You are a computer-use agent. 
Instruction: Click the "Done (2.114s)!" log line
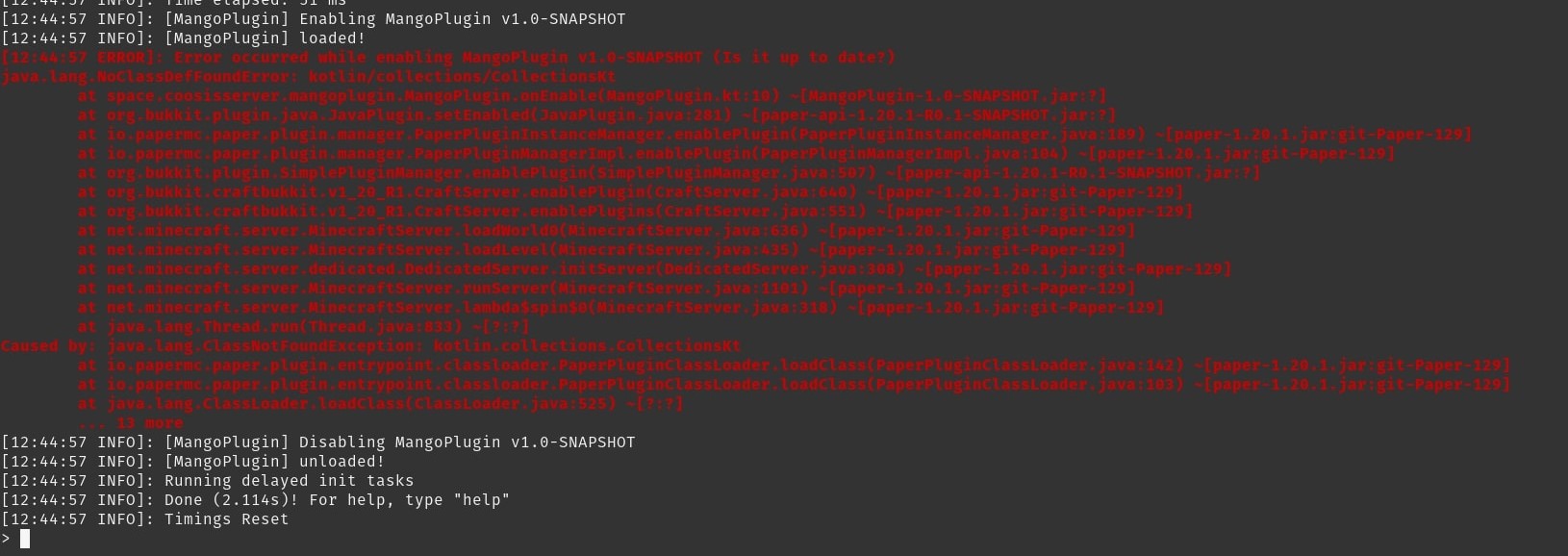pos(255,500)
